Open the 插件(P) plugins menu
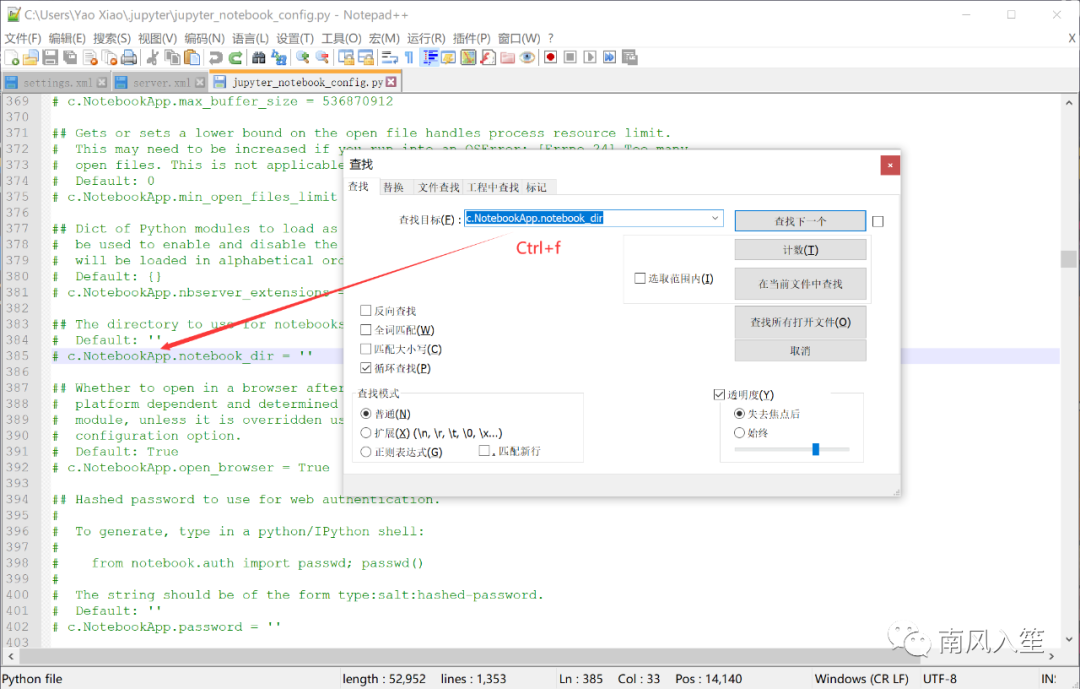 pyautogui.click(x=471, y=38)
